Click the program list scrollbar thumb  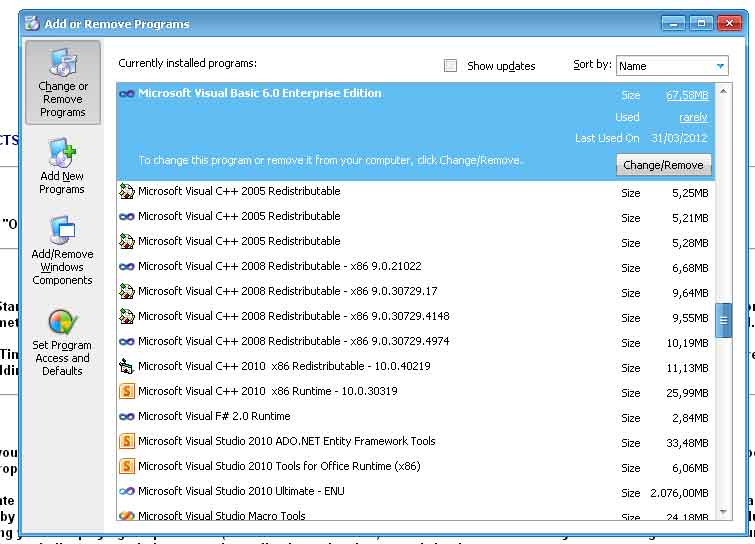click(x=724, y=320)
